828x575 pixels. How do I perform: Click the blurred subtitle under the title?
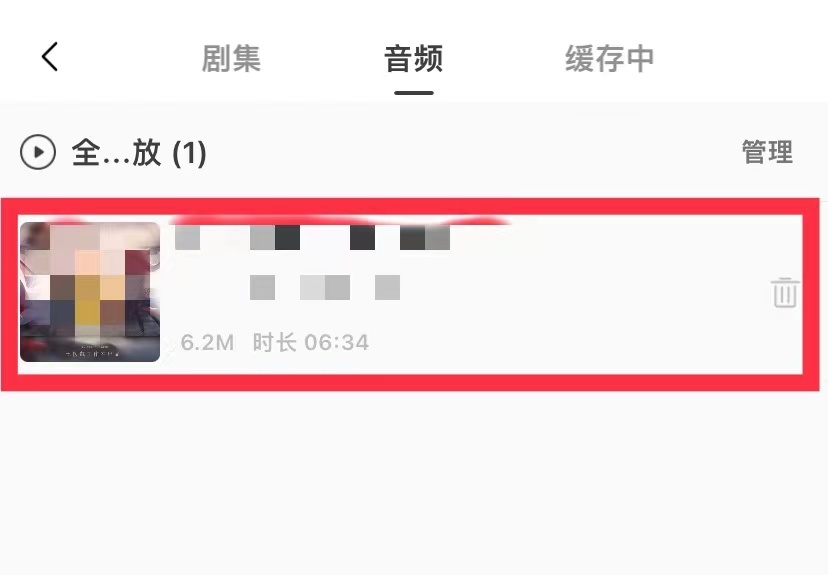click(325, 288)
